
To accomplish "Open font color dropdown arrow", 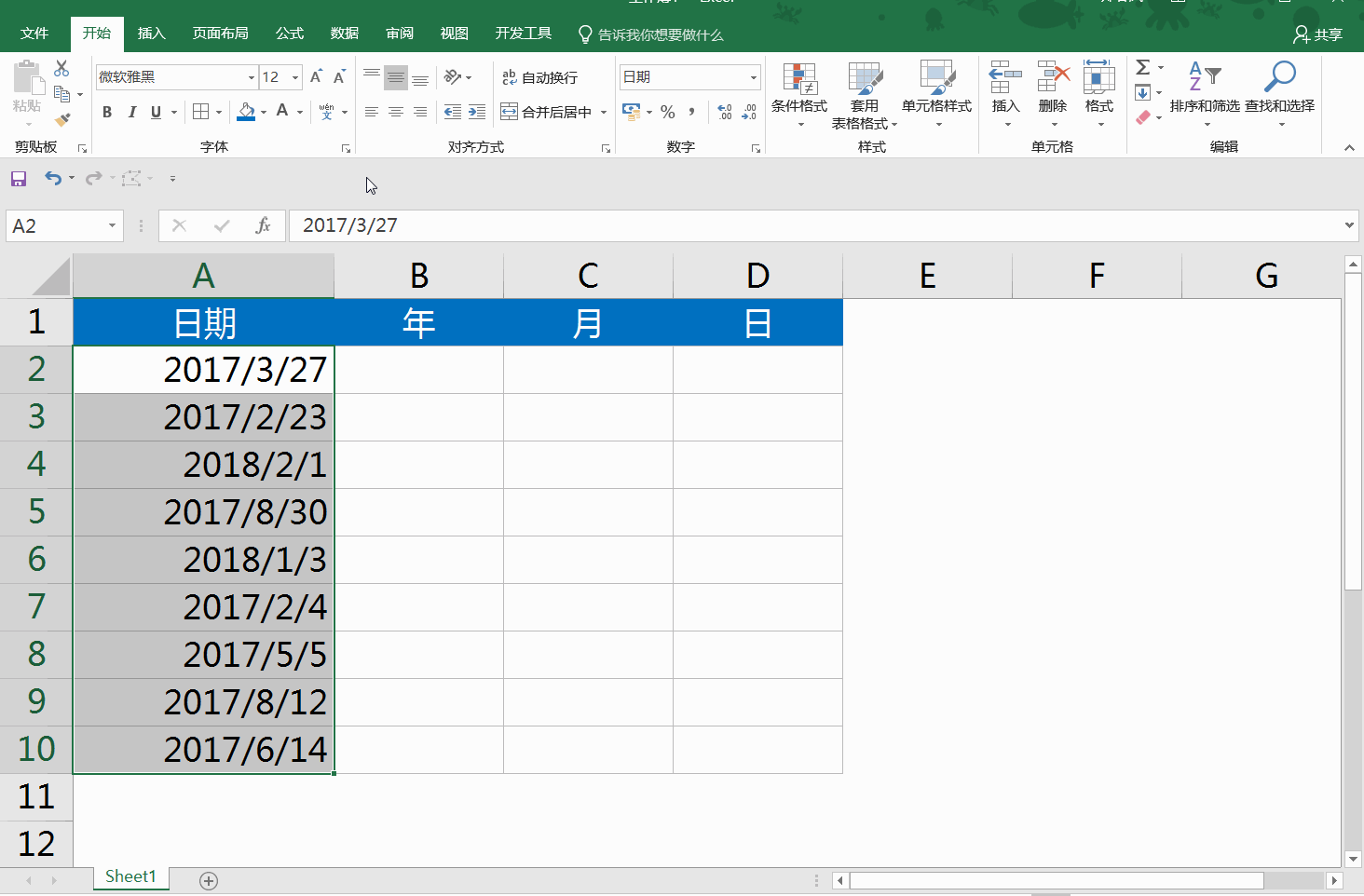I will pyautogui.click(x=300, y=113).
